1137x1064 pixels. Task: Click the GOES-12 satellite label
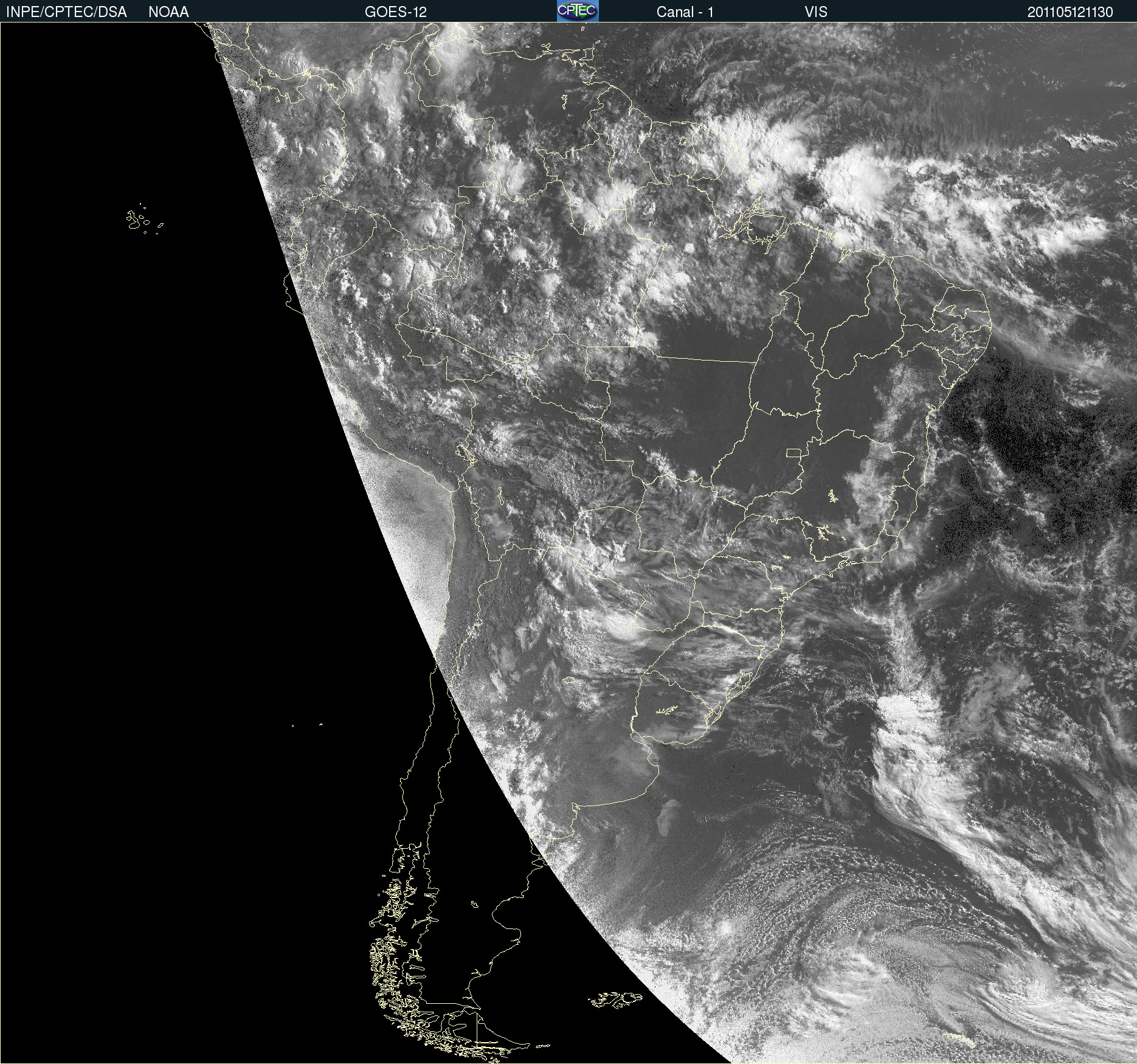396,12
